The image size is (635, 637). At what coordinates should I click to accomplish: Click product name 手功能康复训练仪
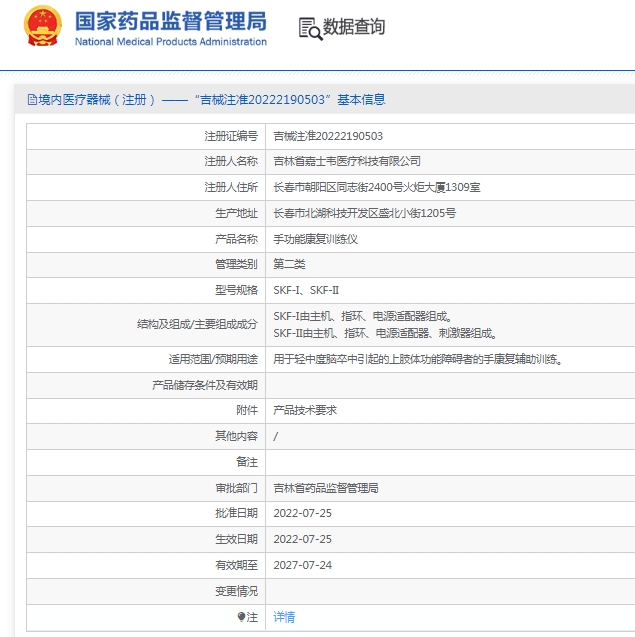[315, 239]
